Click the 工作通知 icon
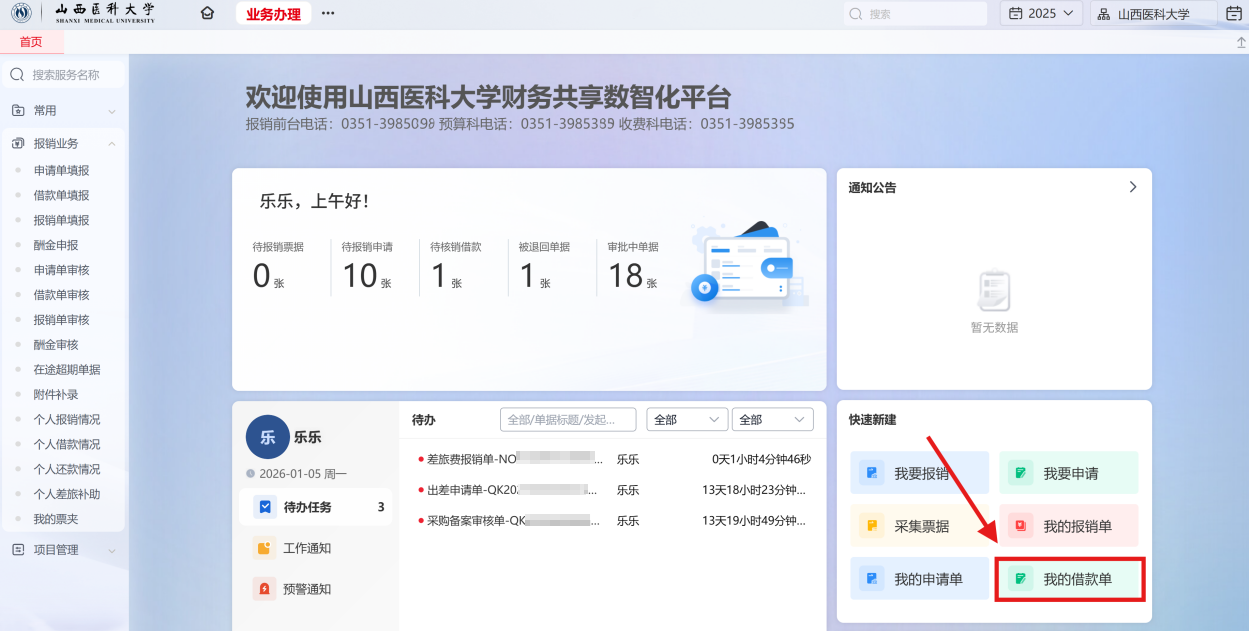1249x631 pixels. (264, 548)
